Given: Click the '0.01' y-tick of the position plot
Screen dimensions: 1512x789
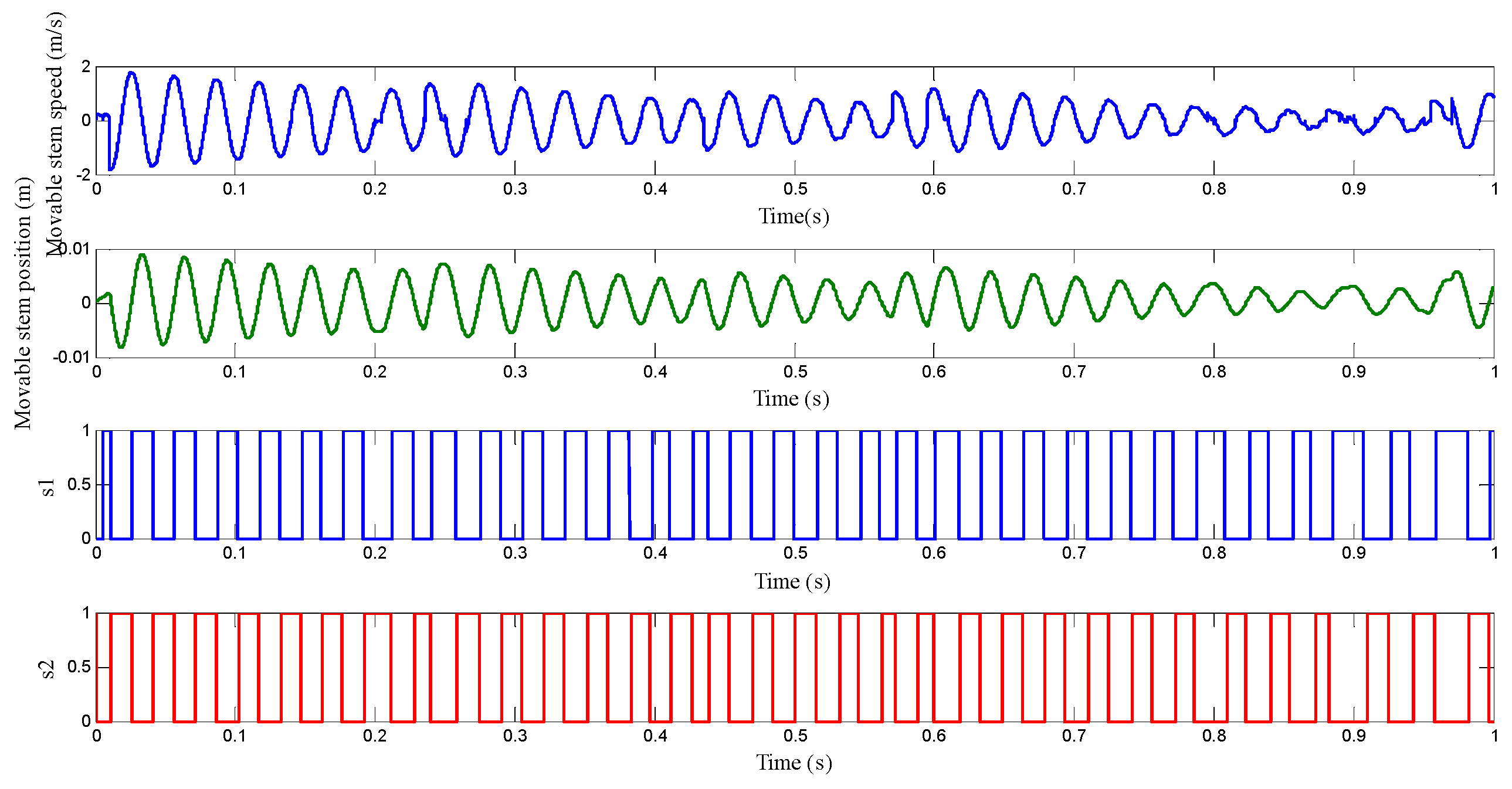Looking at the screenshot, I should (76, 249).
